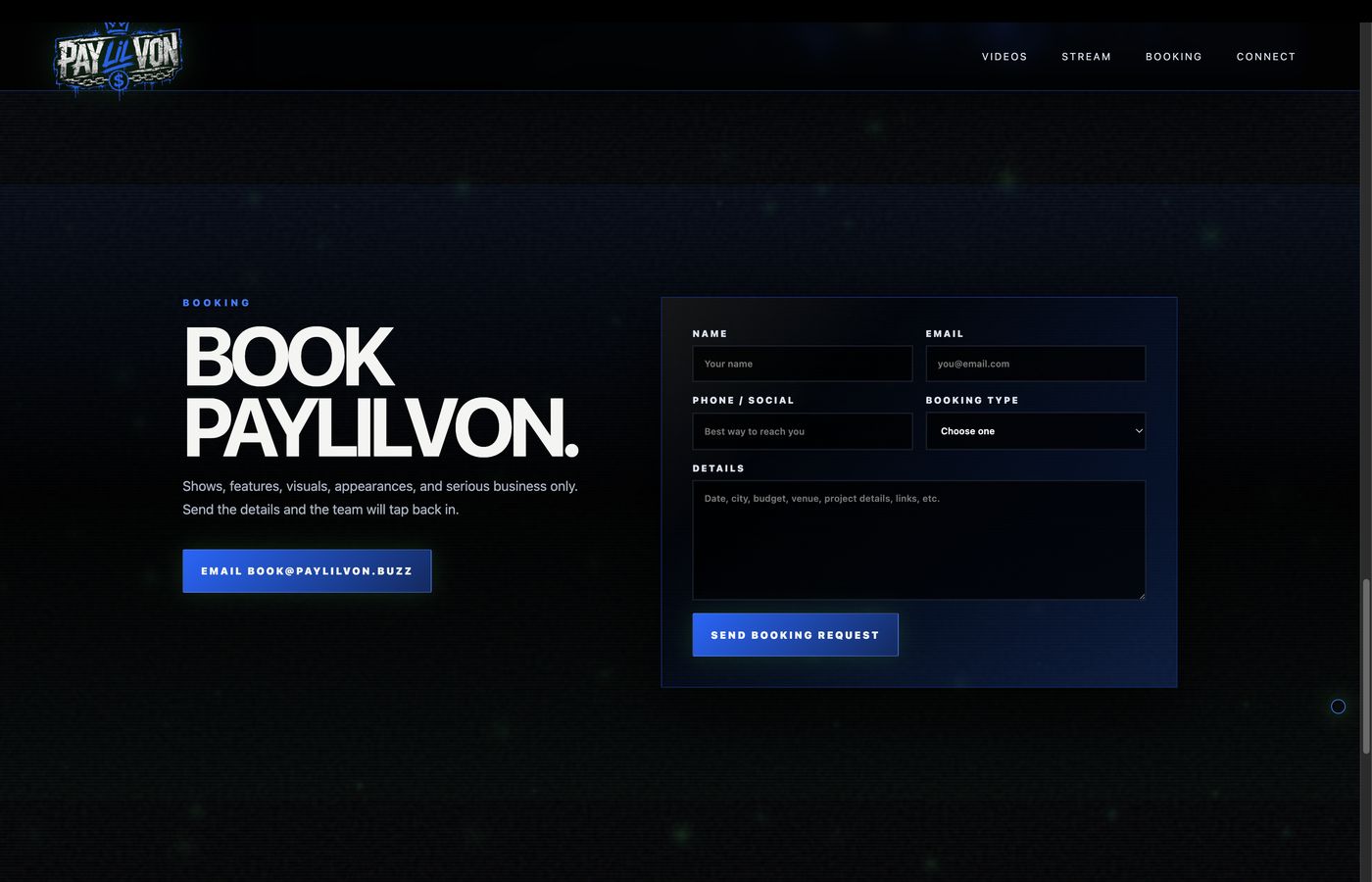Click the PayLilVon logo

tap(118, 59)
